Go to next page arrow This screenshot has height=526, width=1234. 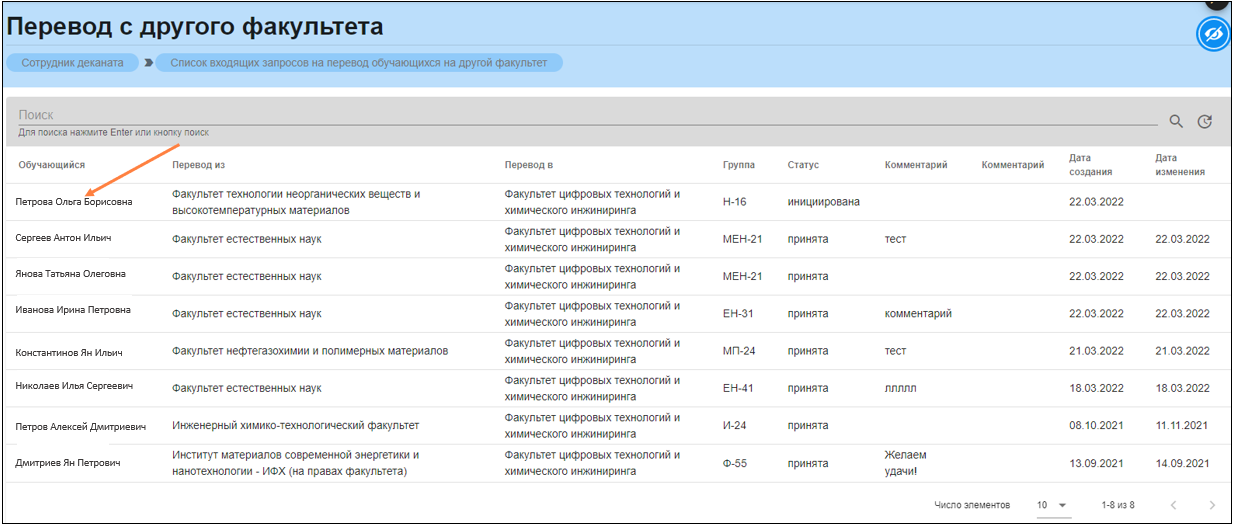(x=1212, y=505)
